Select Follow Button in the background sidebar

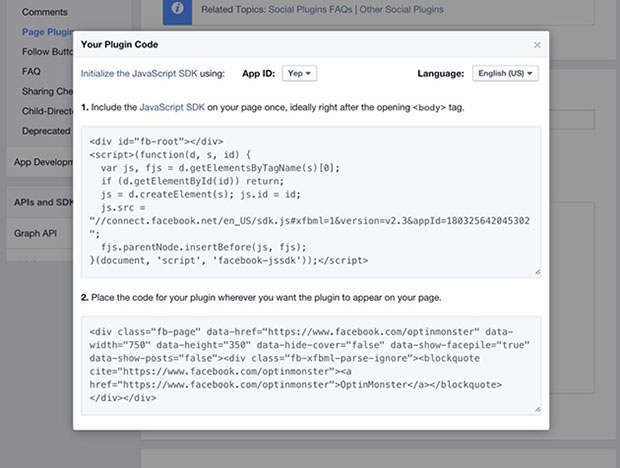47,52
